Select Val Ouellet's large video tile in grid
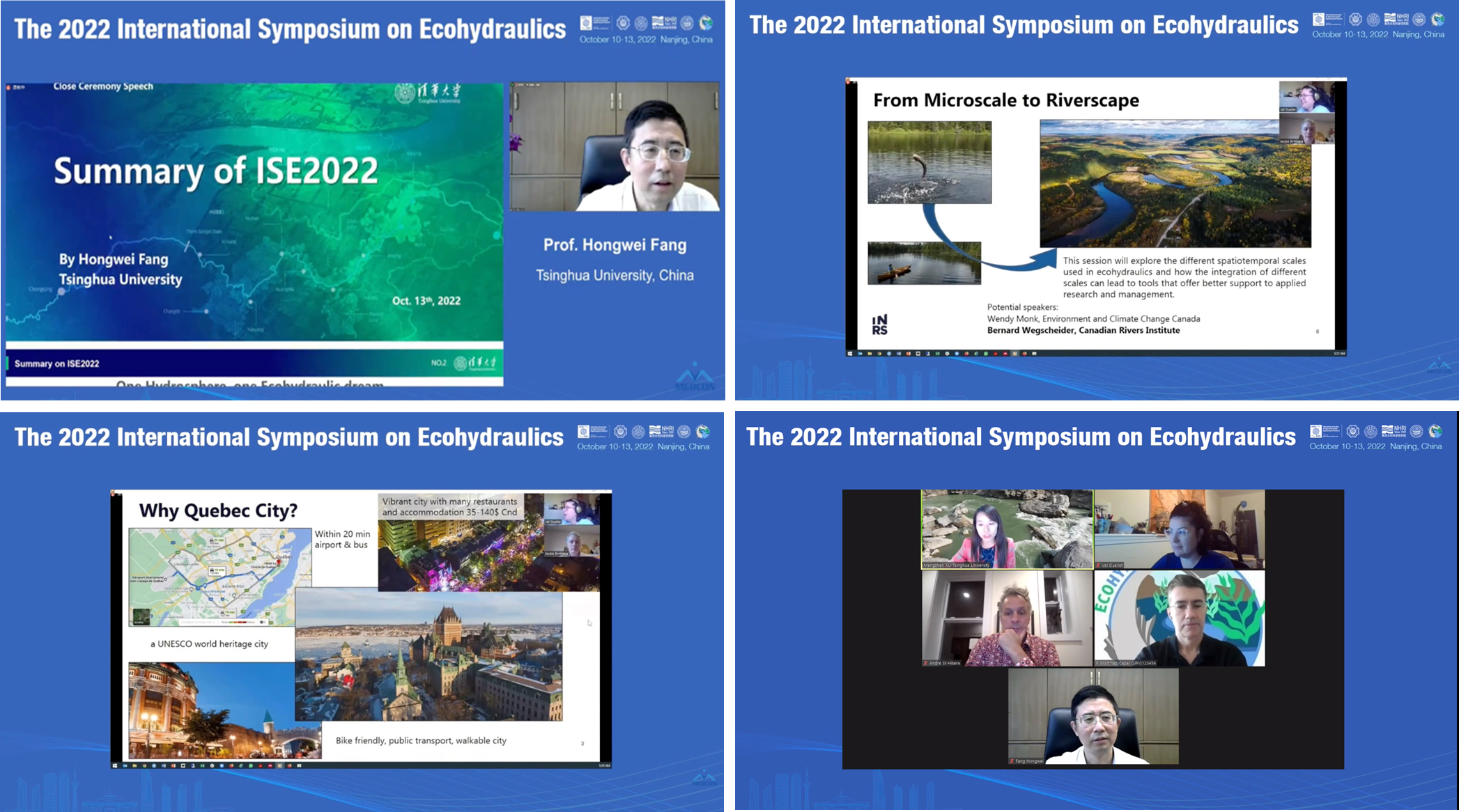The width and height of the screenshot is (1459, 812). 1179,529
